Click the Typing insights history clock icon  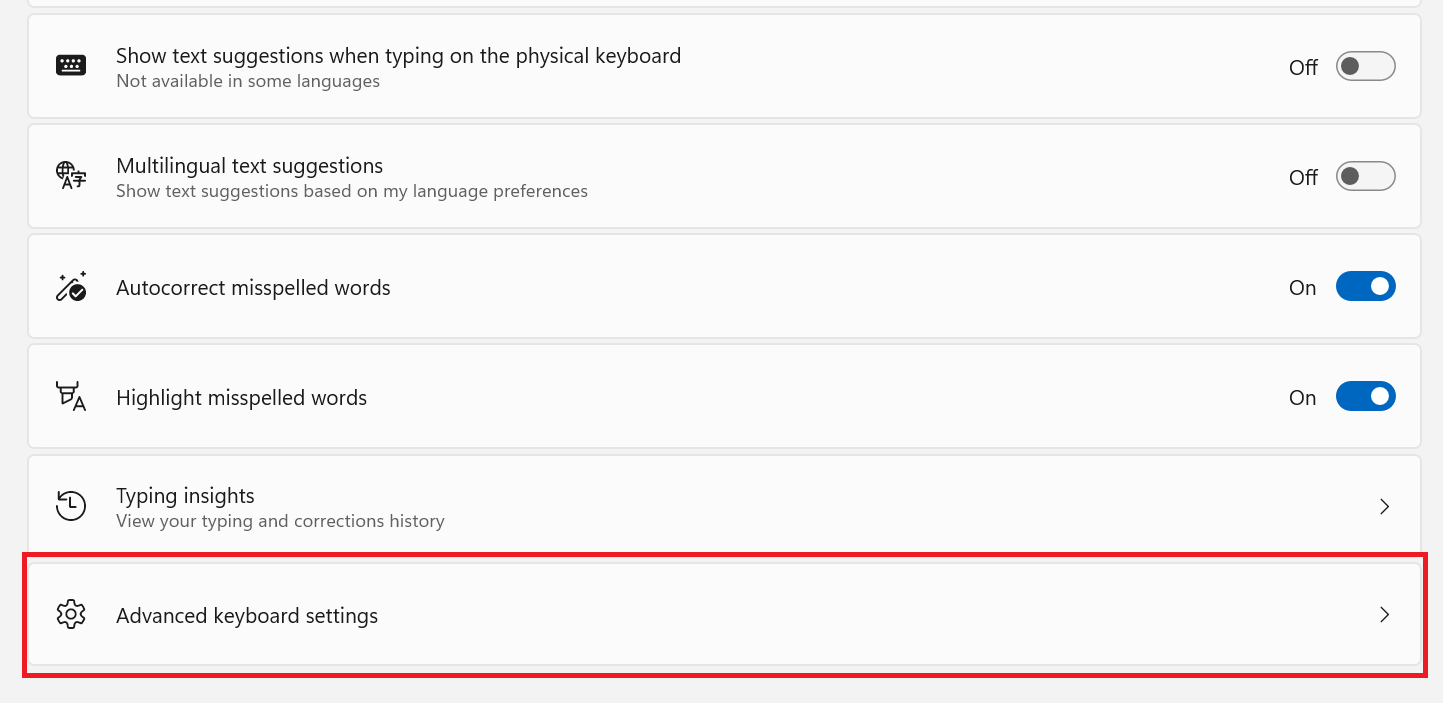71,506
